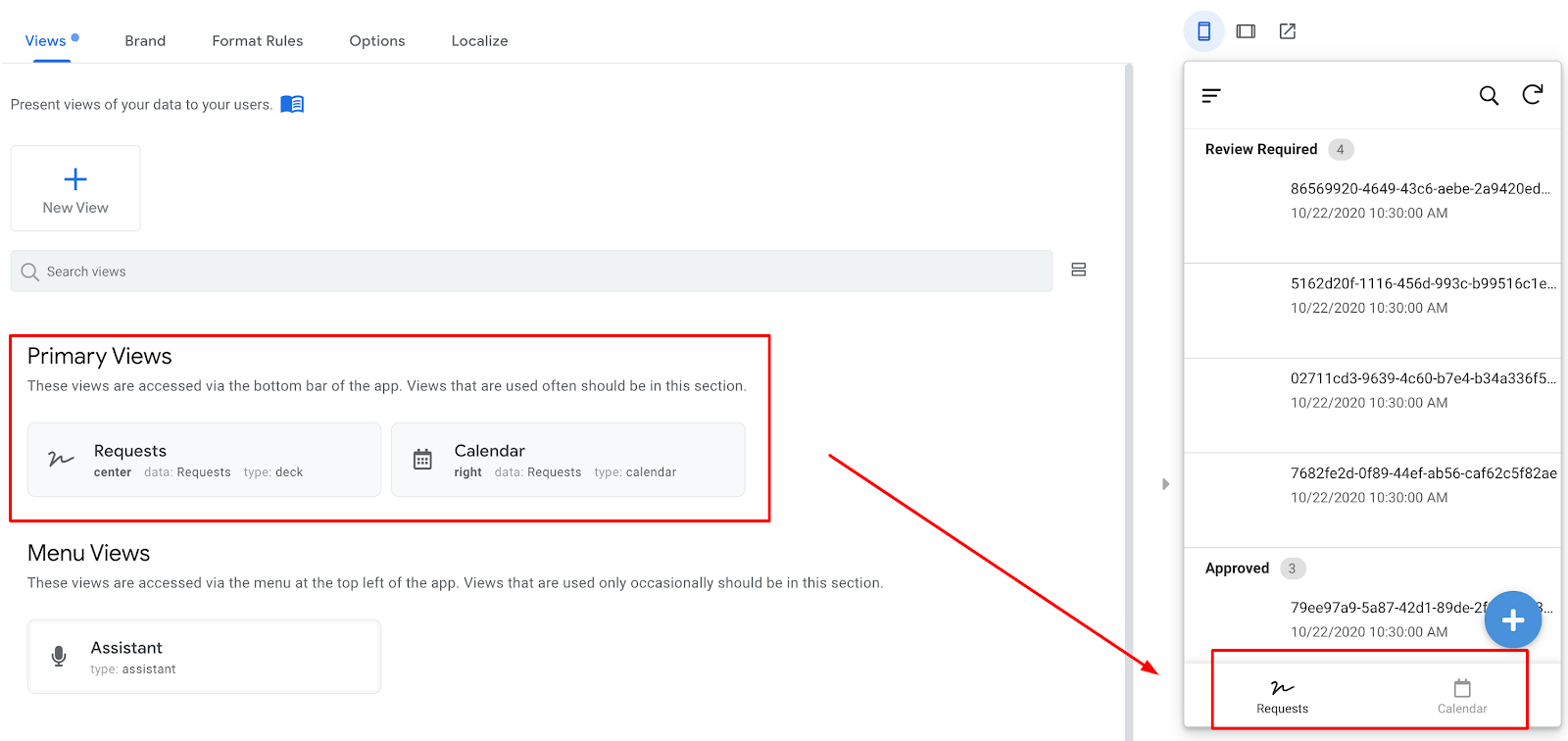Image resolution: width=1568 pixels, height=741 pixels.
Task: Collapse the preview panel arrow
Action: coord(1165,484)
